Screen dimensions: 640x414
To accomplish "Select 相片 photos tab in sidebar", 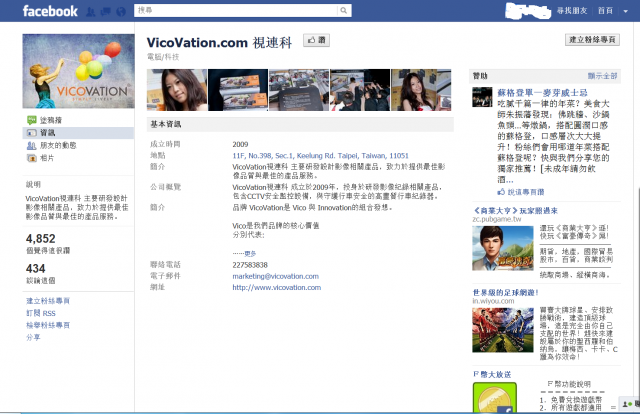I will click(47, 158).
